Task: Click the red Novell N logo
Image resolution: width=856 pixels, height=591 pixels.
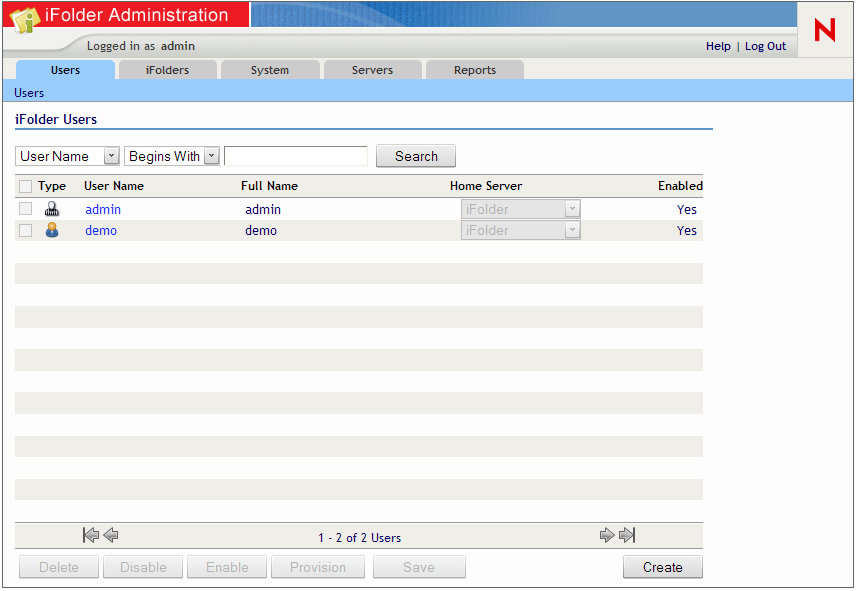Action: pyautogui.click(x=824, y=29)
